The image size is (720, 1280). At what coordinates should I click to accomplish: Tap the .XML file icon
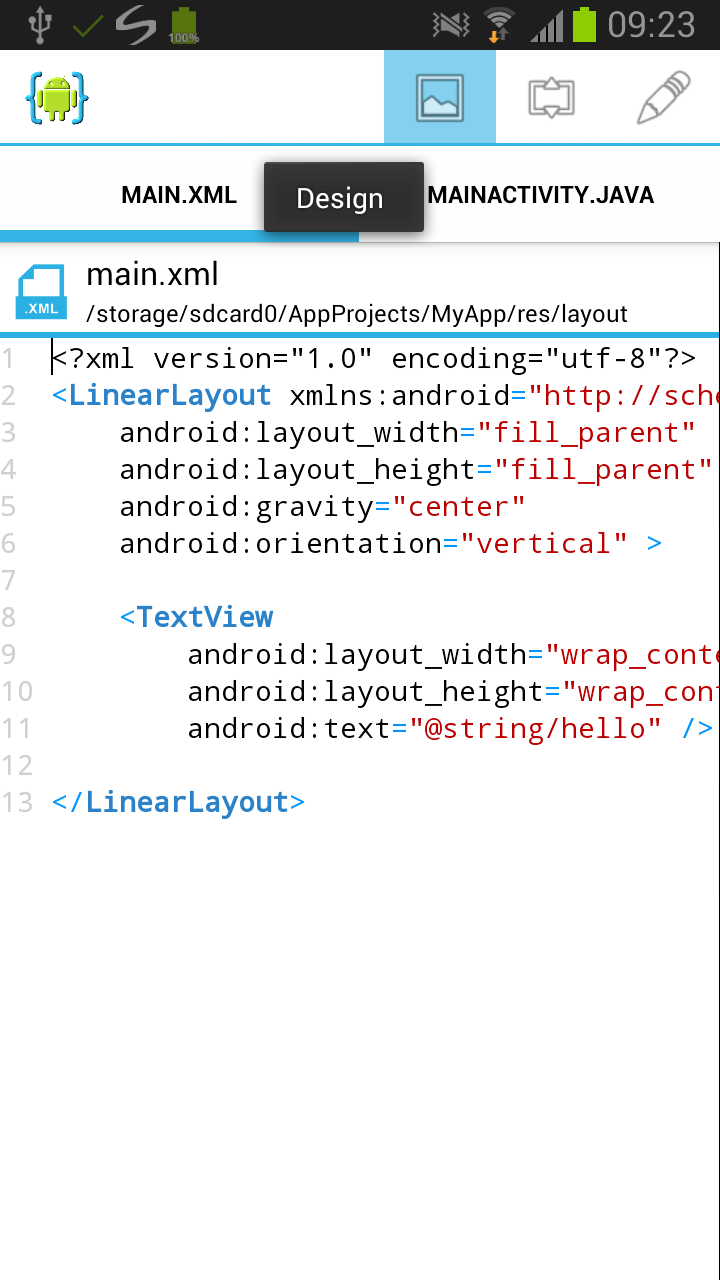point(41,292)
